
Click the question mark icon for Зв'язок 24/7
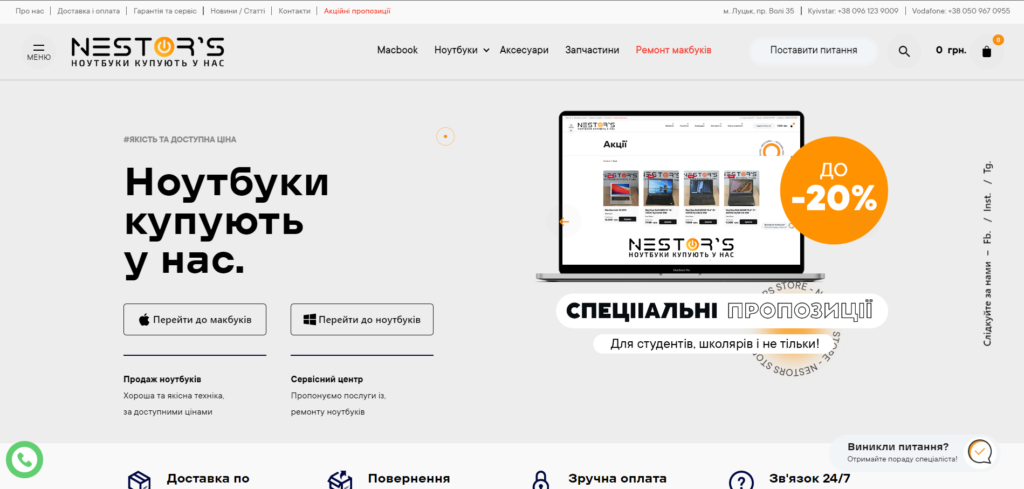point(741,482)
